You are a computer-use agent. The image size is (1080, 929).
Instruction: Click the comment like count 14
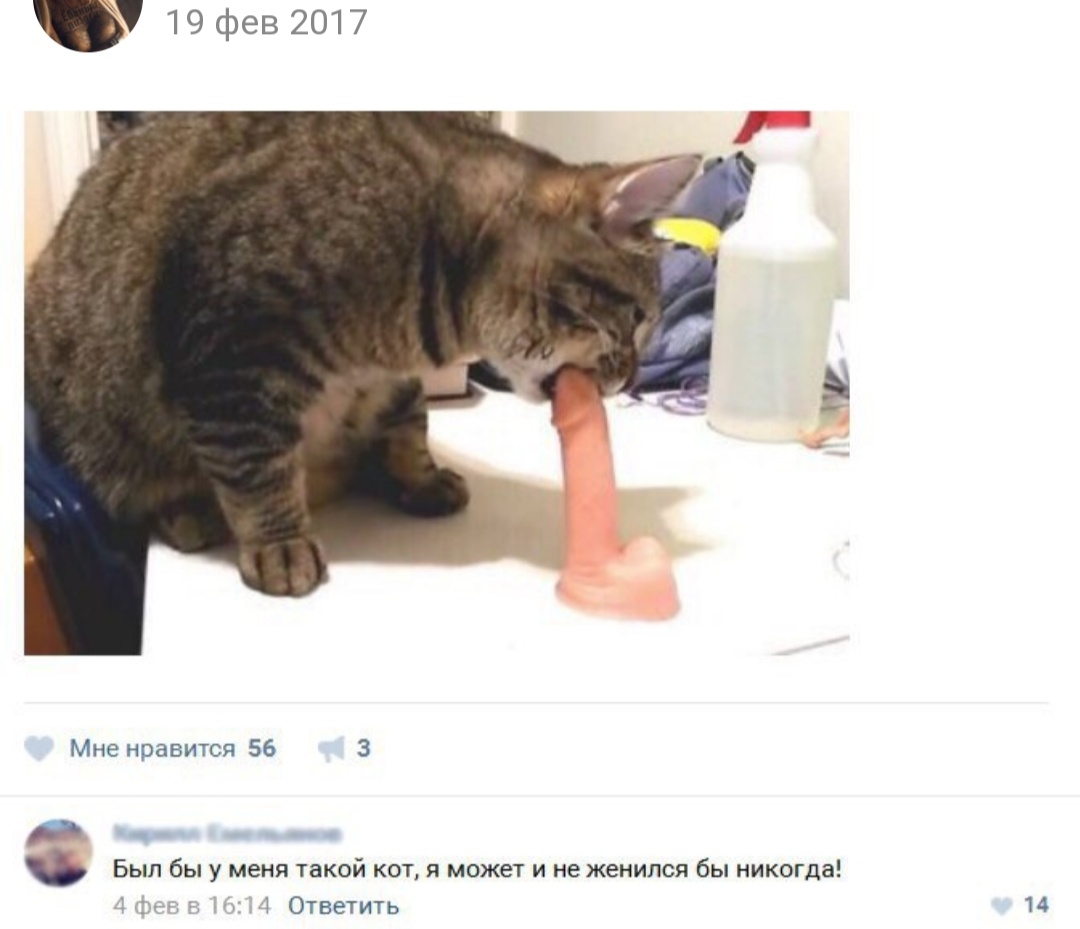1036,905
